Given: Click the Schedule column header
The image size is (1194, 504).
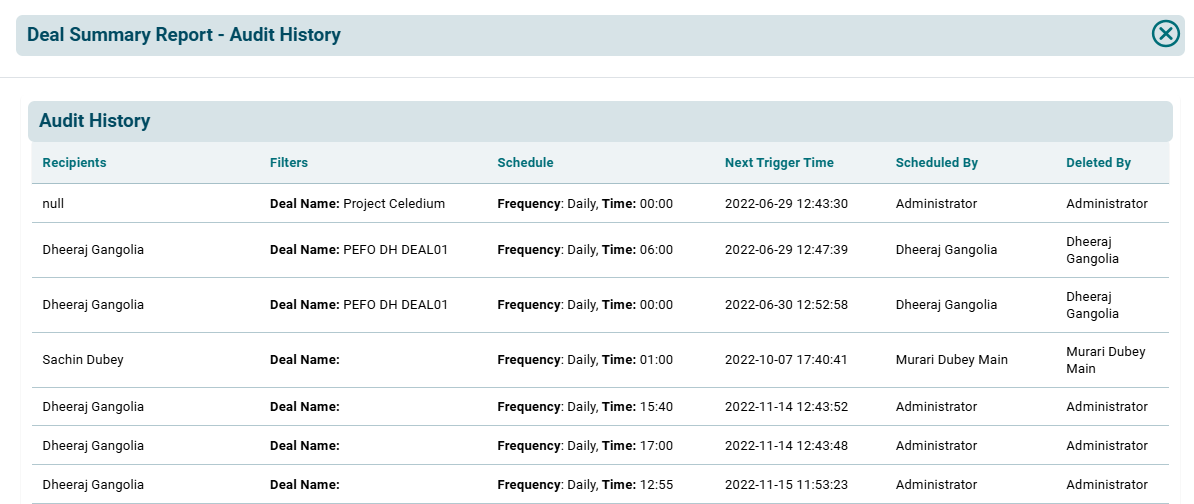Looking at the screenshot, I should pos(525,162).
